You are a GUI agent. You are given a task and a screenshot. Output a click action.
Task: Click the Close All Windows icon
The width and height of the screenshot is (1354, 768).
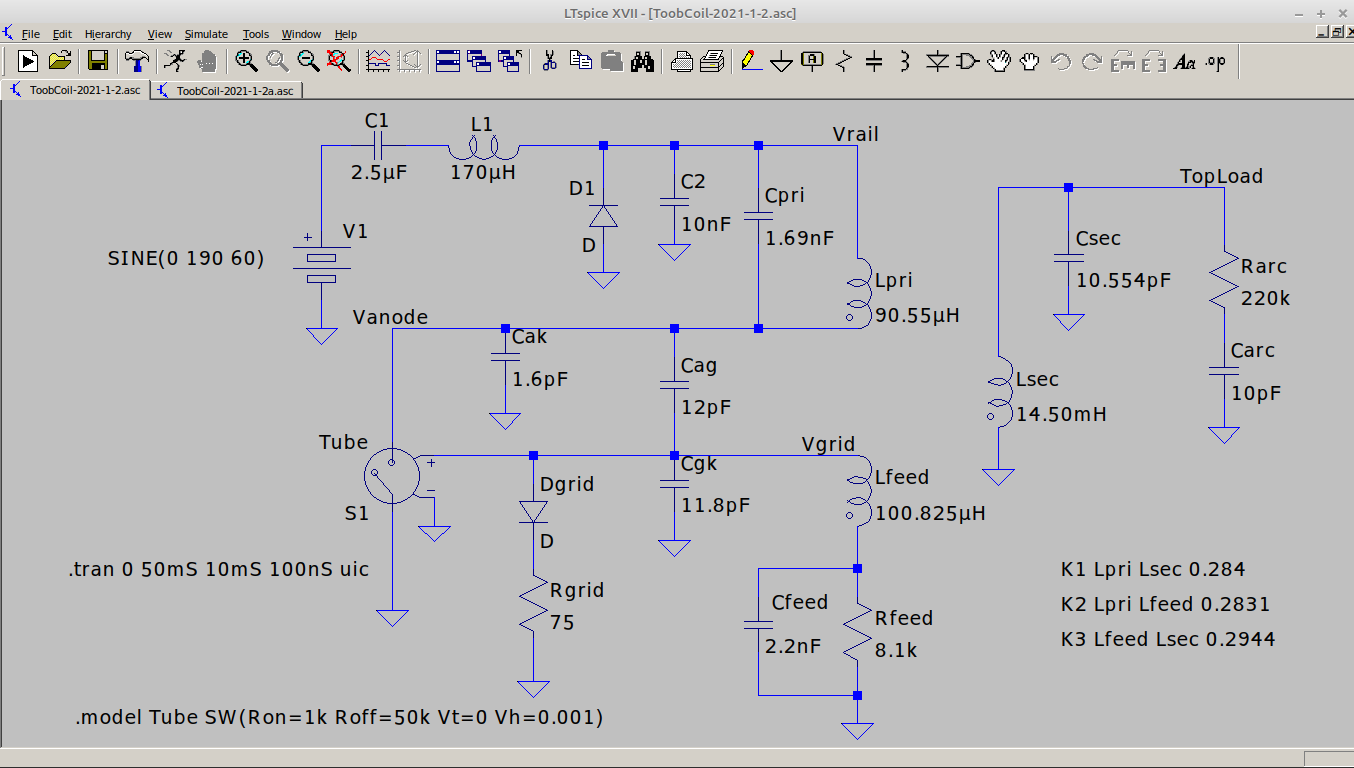click(510, 61)
